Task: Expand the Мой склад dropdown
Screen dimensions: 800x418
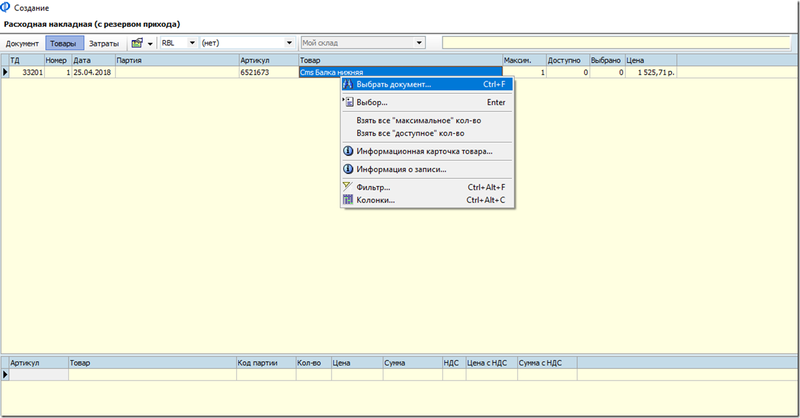Action: click(419, 43)
